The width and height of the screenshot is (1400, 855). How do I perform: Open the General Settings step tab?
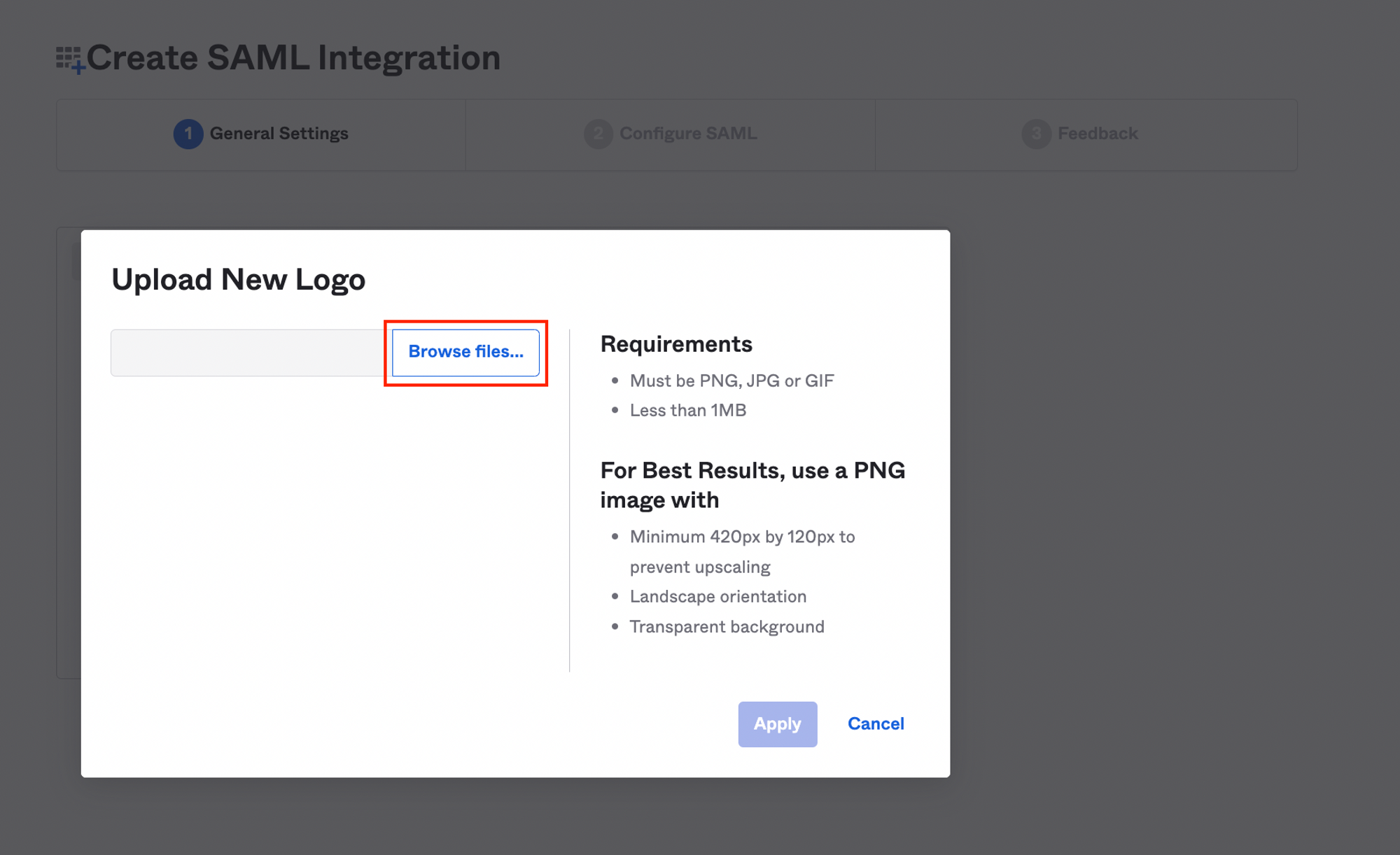[x=261, y=134]
